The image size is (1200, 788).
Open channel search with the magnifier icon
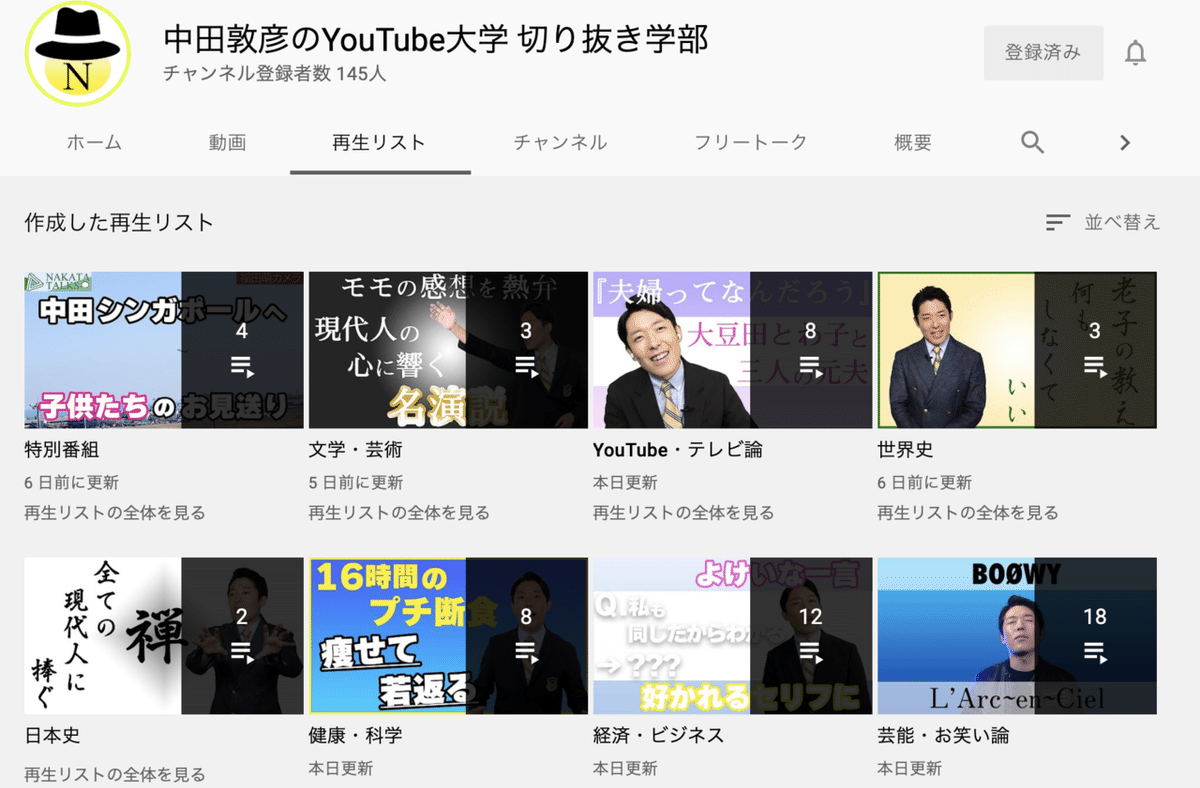[1032, 142]
